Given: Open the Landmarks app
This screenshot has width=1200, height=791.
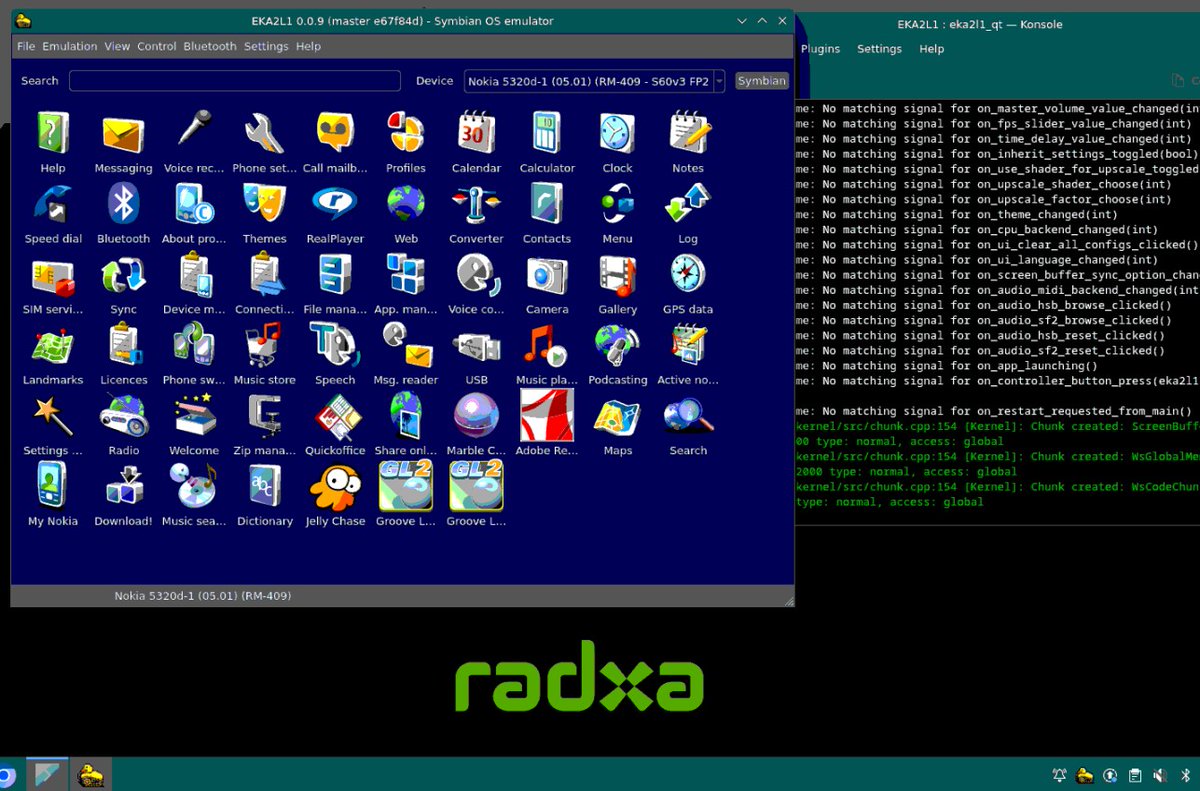Looking at the screenshot, I should (x=53, y=346).
